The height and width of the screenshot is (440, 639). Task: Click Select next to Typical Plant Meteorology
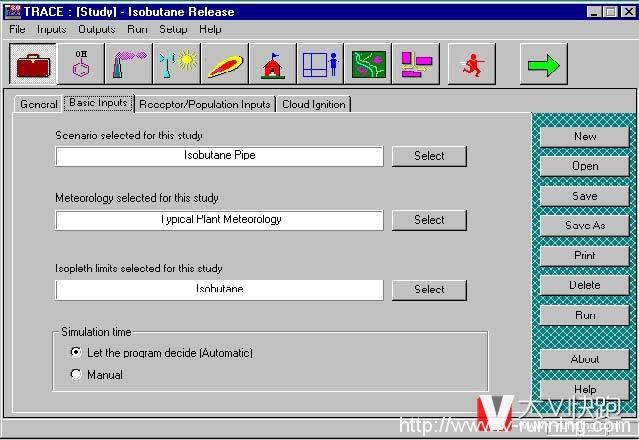429,220
